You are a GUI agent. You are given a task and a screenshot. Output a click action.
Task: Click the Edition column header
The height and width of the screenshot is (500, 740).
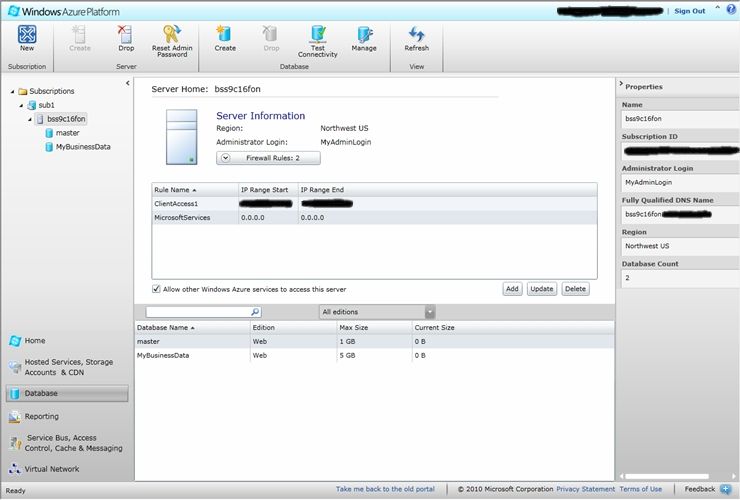(x=293, y=327)
